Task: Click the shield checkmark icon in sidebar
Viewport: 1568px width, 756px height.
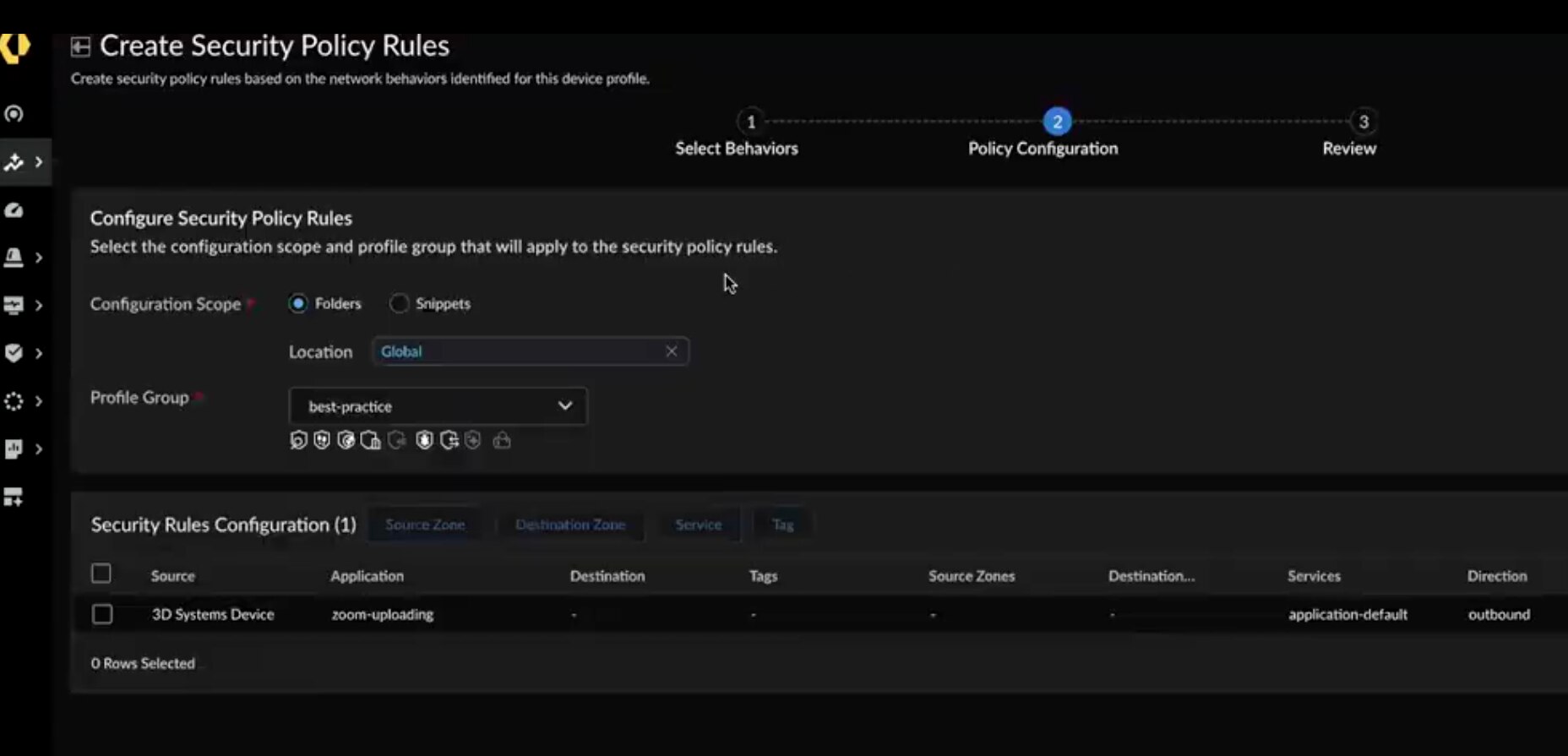Action: pyautogui.click(x=14, y=353)
